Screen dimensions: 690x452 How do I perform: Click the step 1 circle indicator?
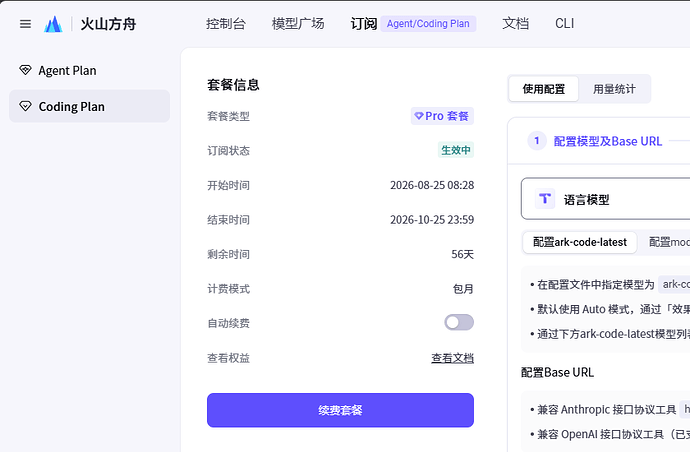pos(537,141)
